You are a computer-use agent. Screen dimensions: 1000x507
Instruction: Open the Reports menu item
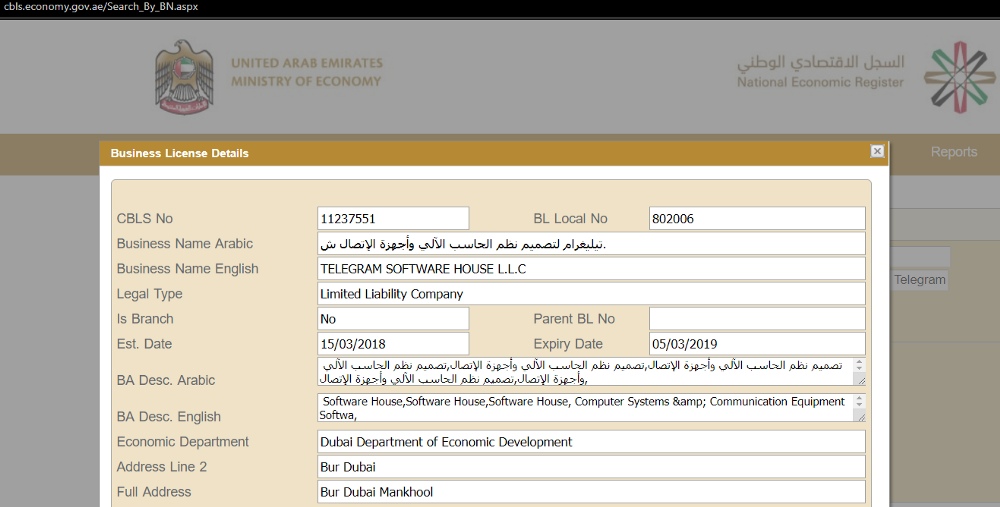(x=953, y=152)
